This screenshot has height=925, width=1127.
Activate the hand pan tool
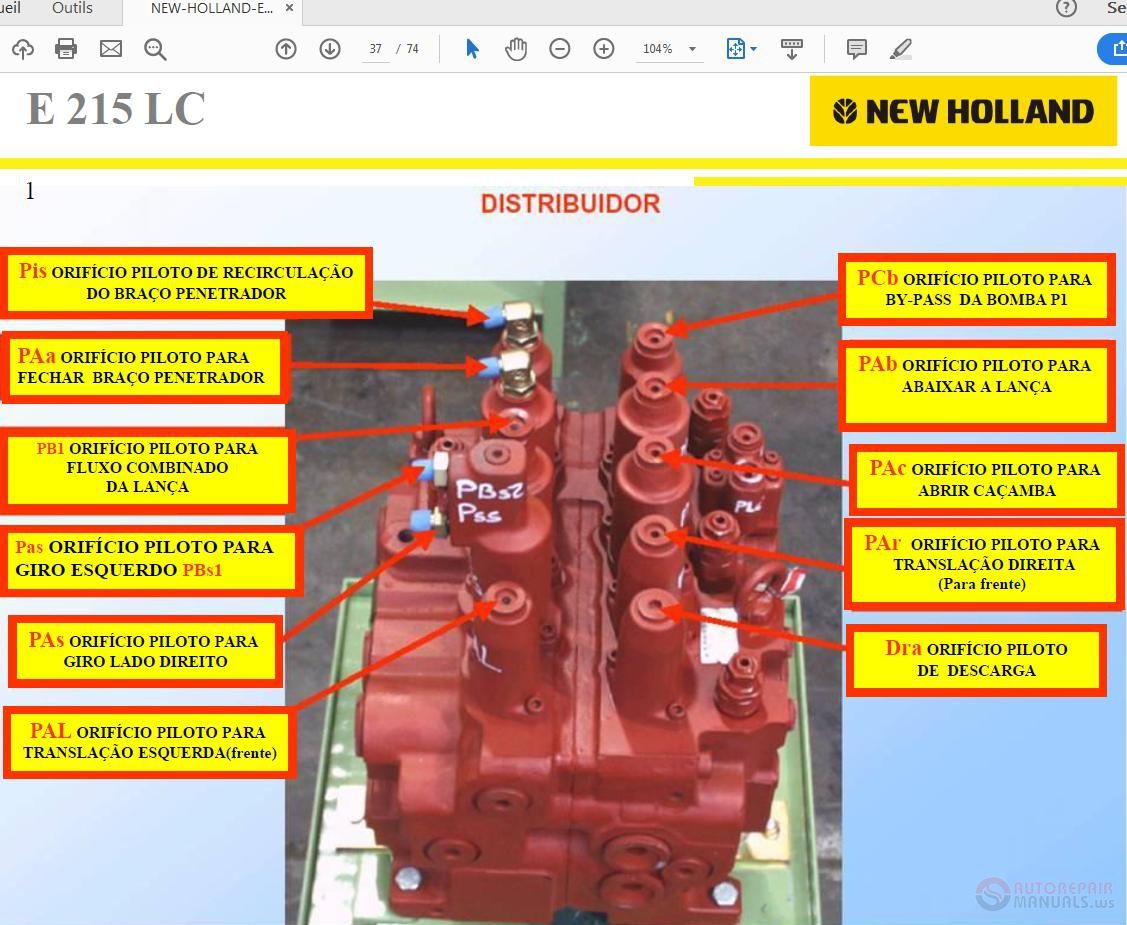point(516,49)
